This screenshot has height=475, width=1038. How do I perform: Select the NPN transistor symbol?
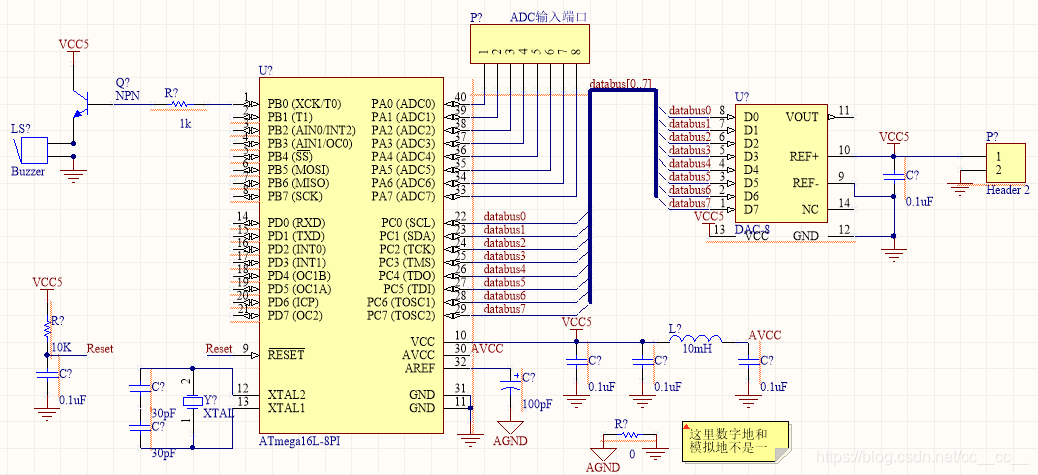pyautogui.click(x=84, y=103)
